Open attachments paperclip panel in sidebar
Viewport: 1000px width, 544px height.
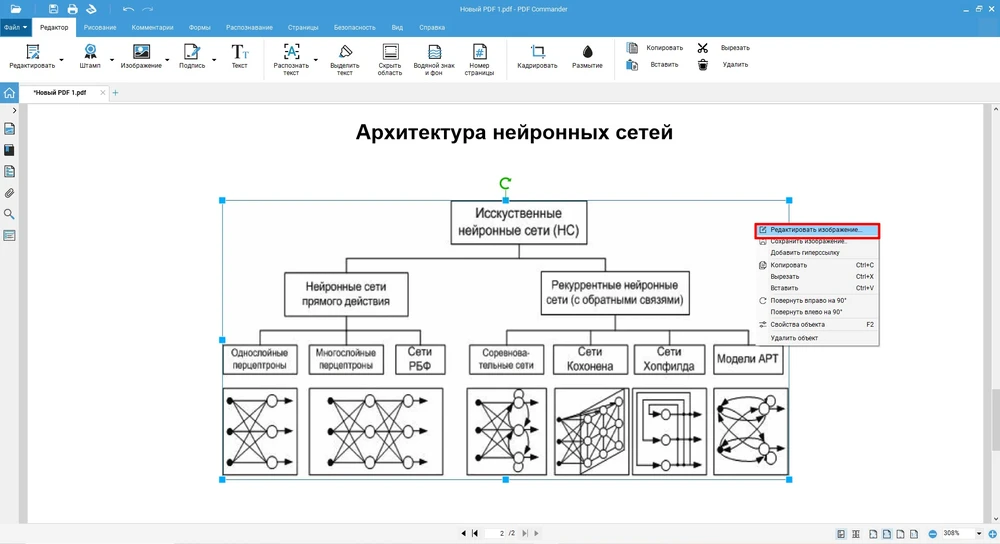pos(10,193)
